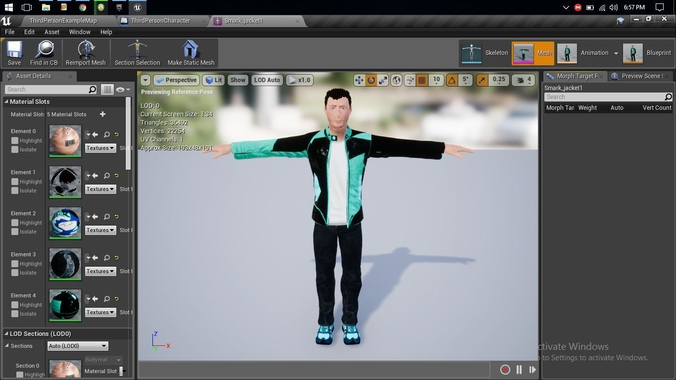Open the File menu
The height and width of the screenshot is (380, 676).
[x=9, y=32]
